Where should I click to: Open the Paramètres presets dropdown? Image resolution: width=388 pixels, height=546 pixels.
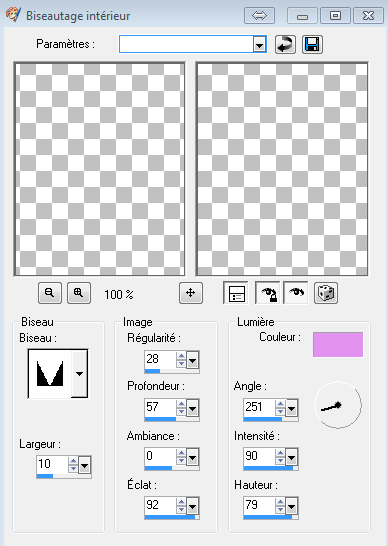259,45
